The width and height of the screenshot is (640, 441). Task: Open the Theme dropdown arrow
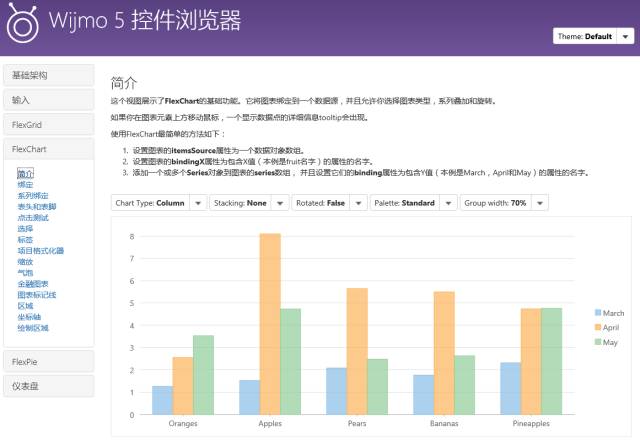pos(625,36)
